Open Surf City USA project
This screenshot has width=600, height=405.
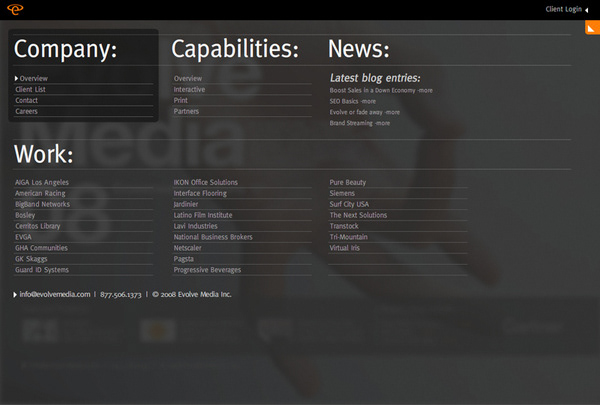pyautogui.click(x=349, y=204)
